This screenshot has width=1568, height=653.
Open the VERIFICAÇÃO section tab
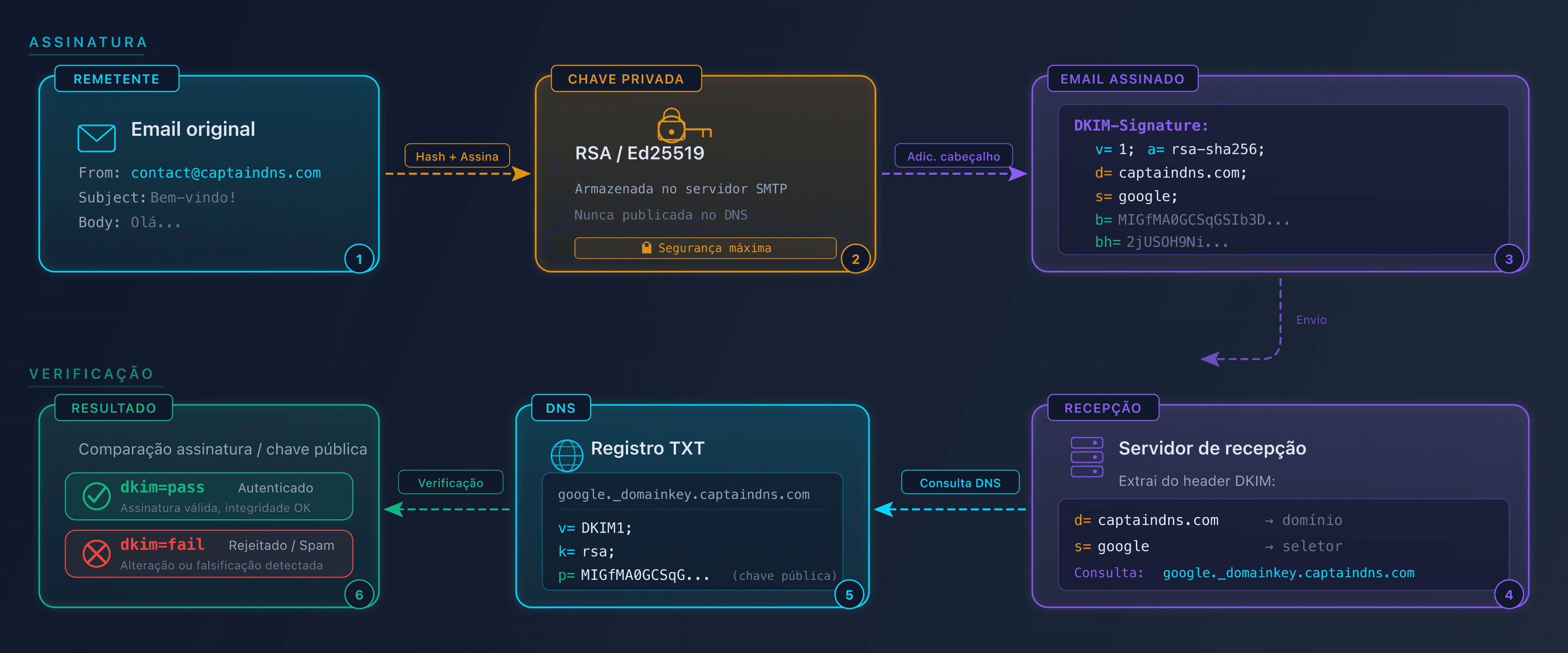[x=91, y=374]
